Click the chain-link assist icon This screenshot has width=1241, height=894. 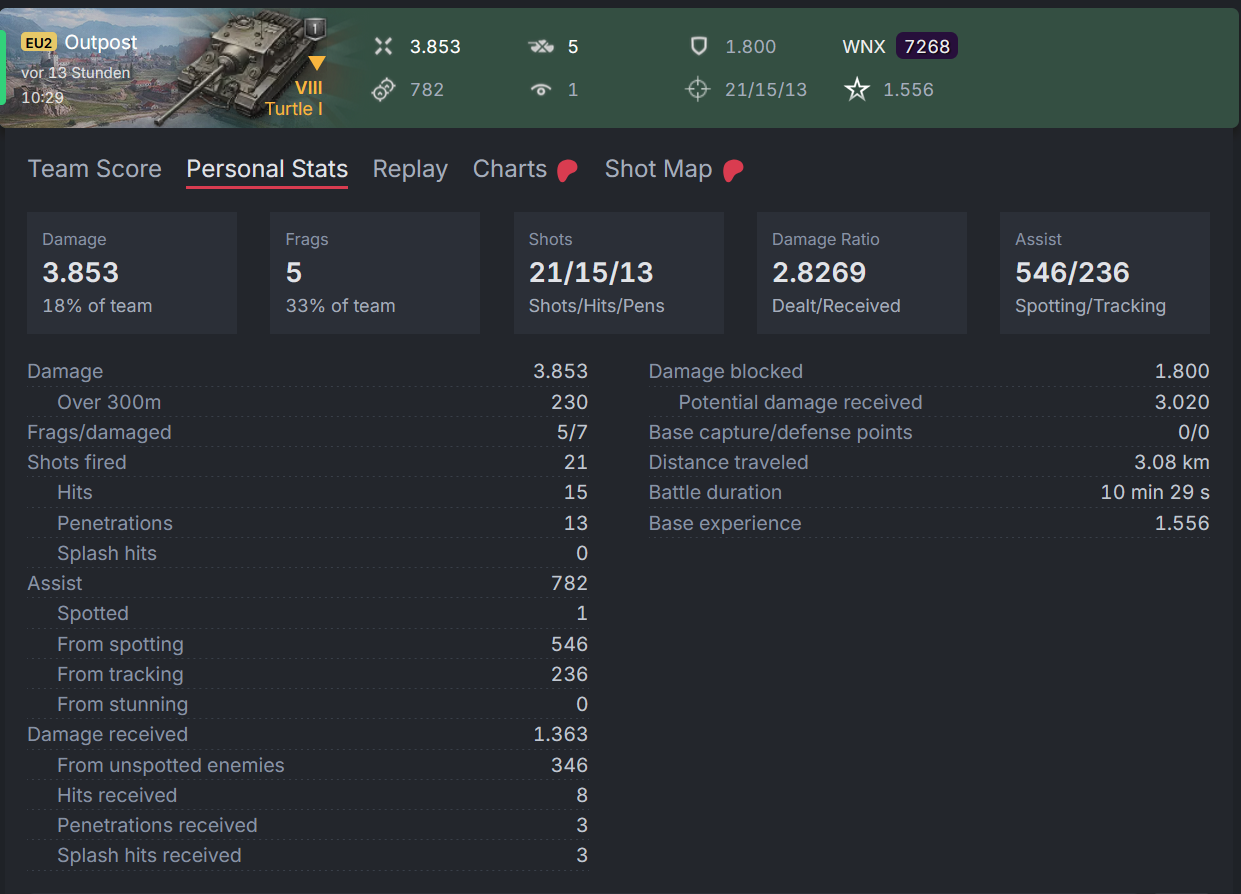(x=383, y=89)
